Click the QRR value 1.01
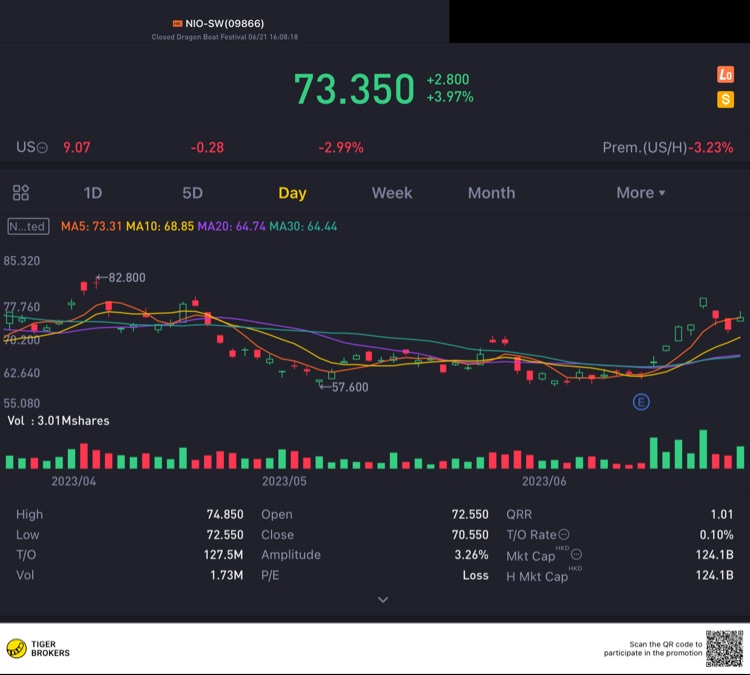This screenshot has height=675, width=750. [x=722, y=515]
